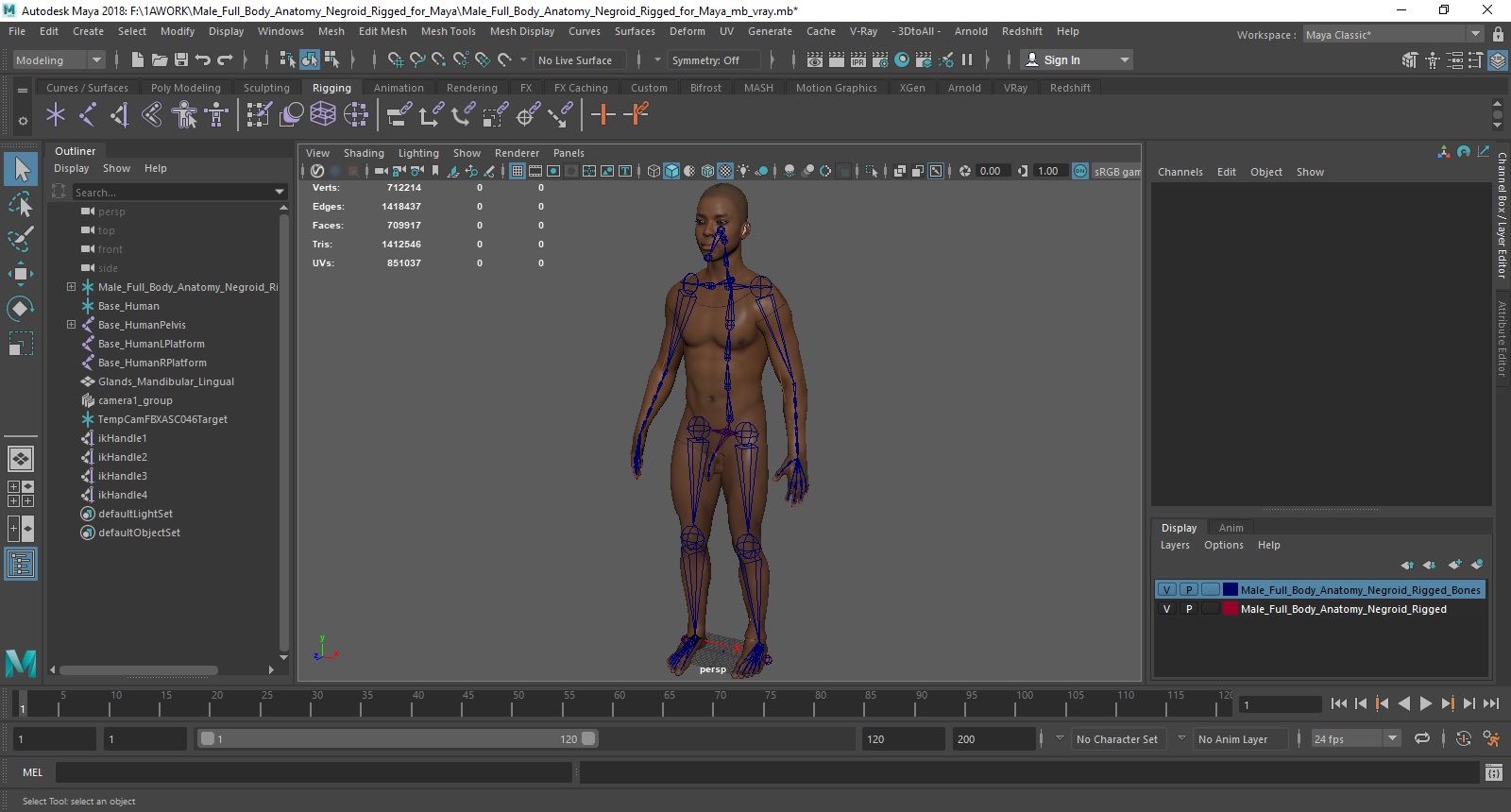Viewport: 1511px width, 812px height.
Task: Click the Redo arrow icon
Action: pyautogui.click(x=225, y=59)
